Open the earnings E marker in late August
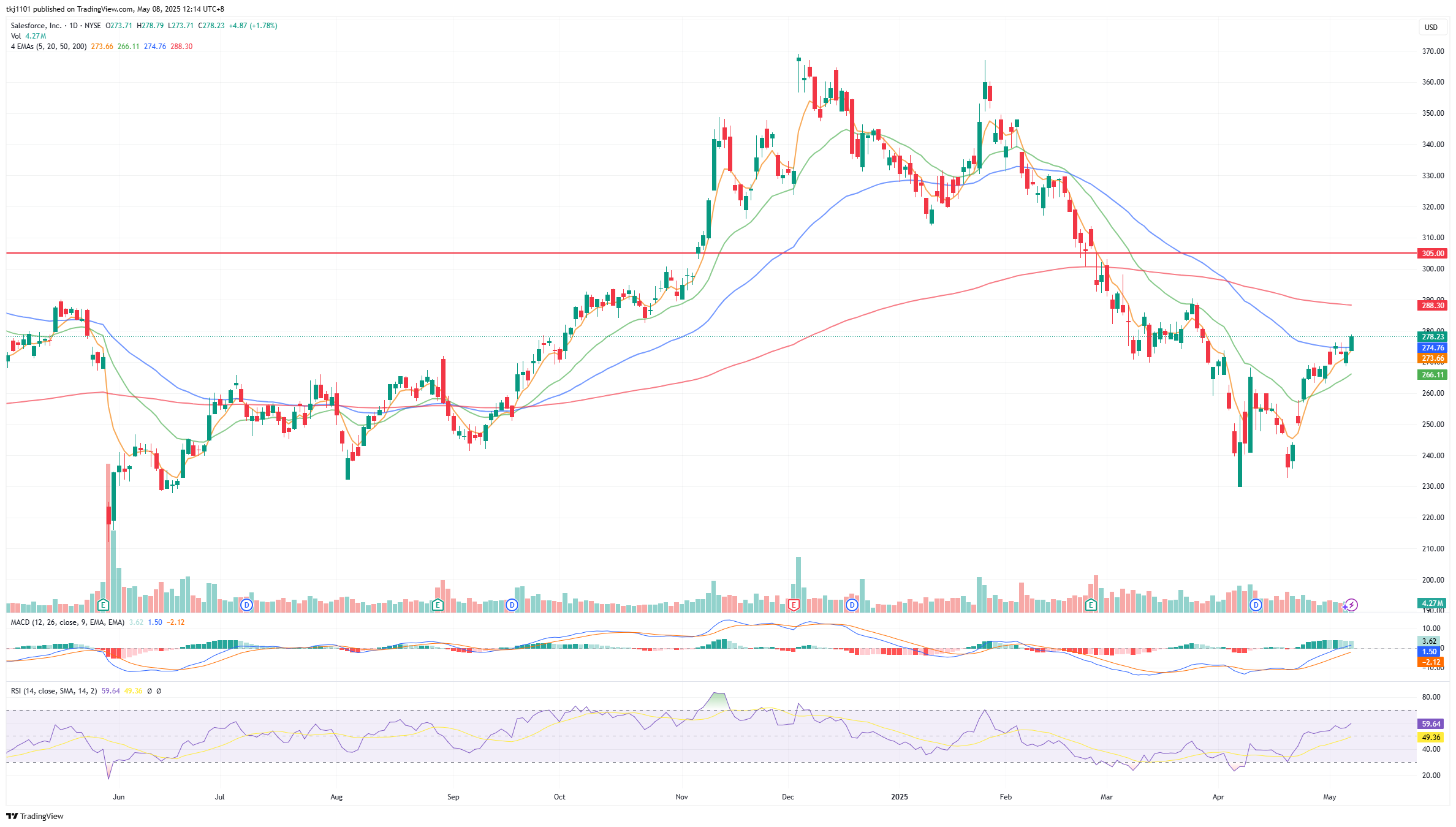The height and width of the screenshot is (827, 1456). coord(438,605)
